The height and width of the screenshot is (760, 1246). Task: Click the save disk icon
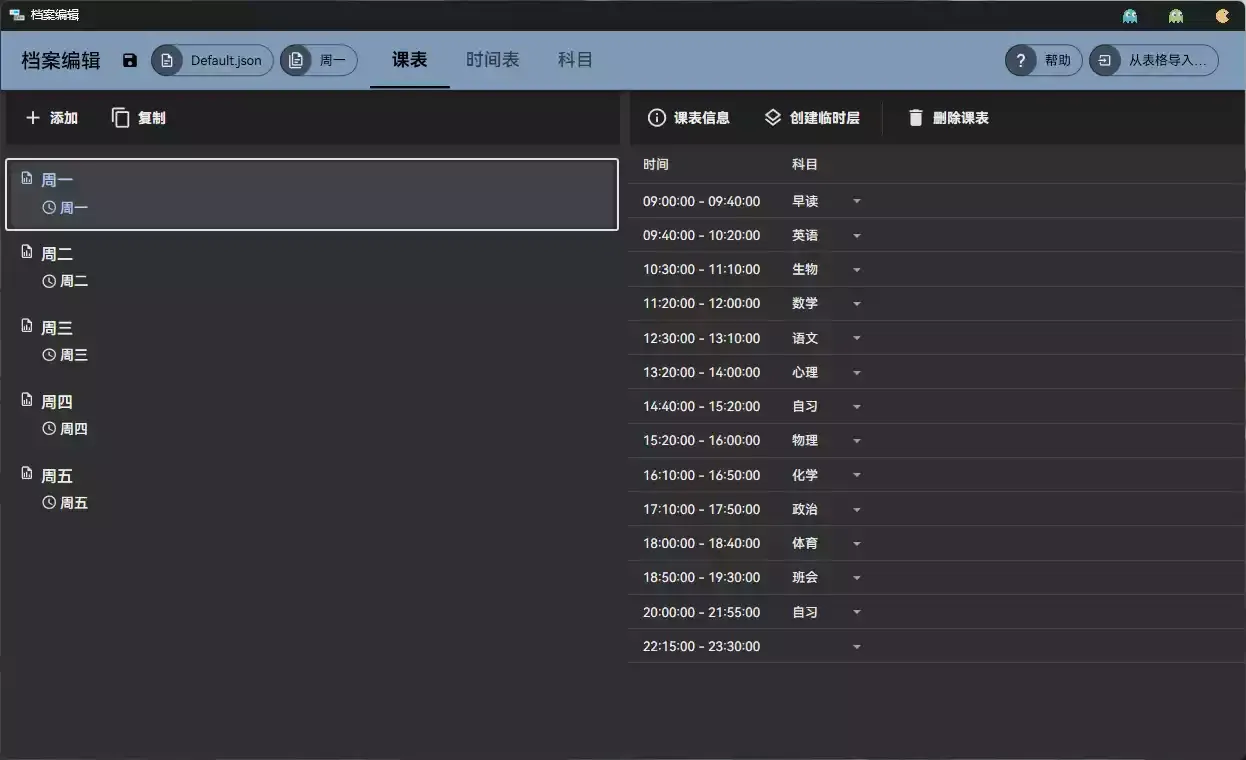tap(130, 60)
